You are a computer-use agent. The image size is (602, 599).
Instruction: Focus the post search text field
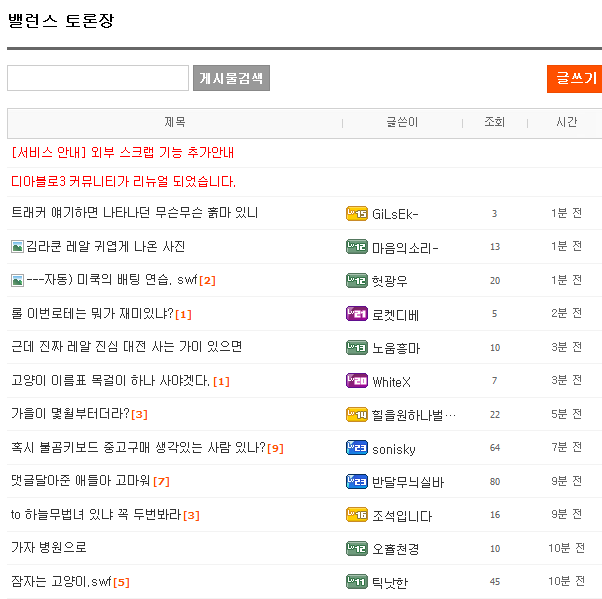point(98,78)
